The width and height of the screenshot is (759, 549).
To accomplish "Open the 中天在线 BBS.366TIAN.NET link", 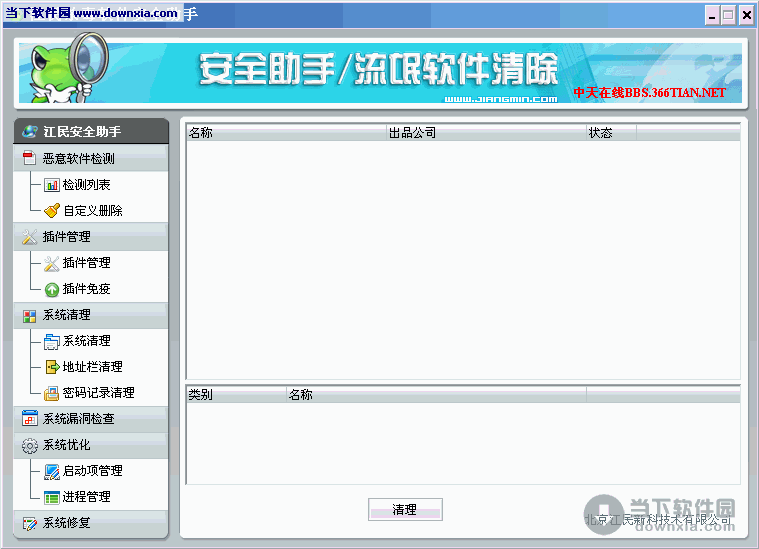I will (x=649, y=93).
